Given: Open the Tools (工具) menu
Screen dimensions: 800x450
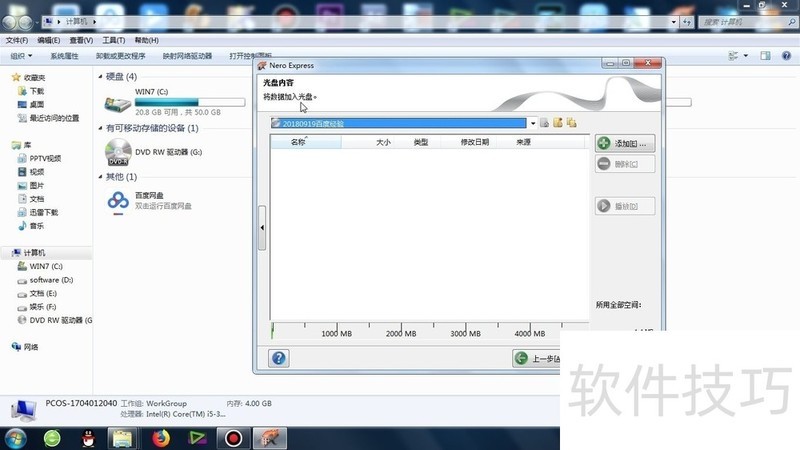Looking at the screenshot, I should pos(112,40).
